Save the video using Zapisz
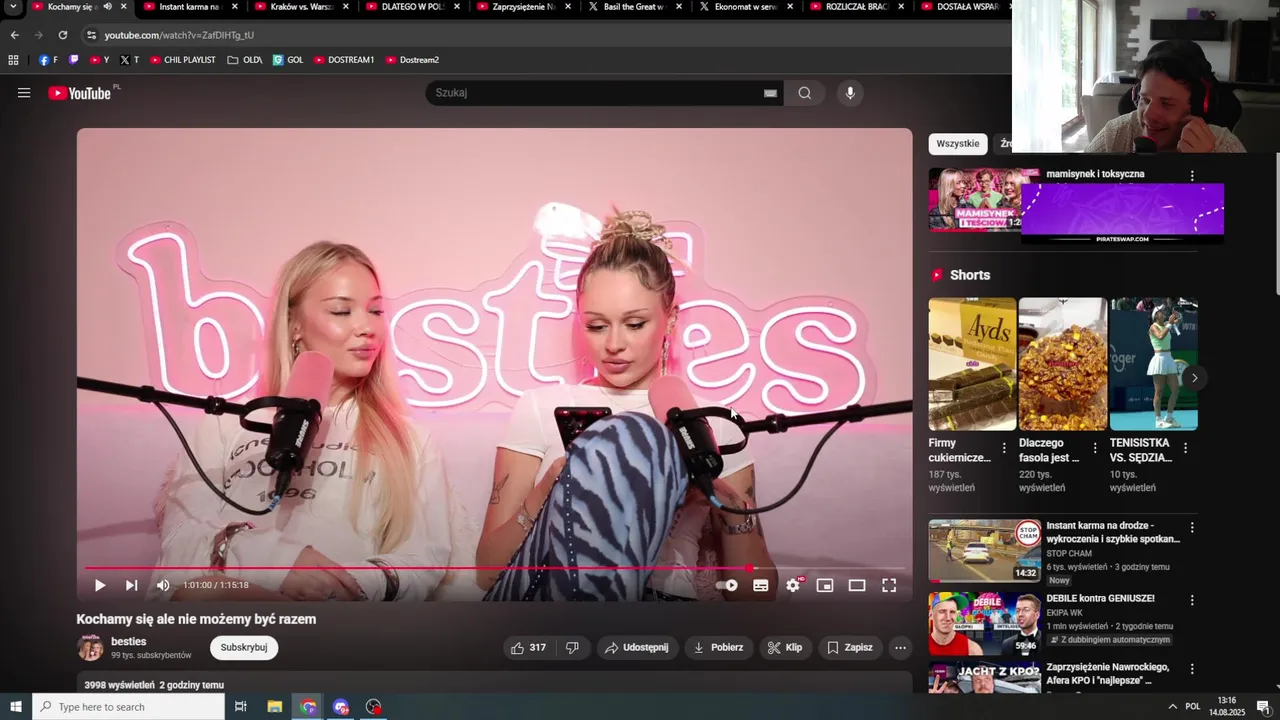This screenshot has height=720, width=1280. tap(850, 648)
